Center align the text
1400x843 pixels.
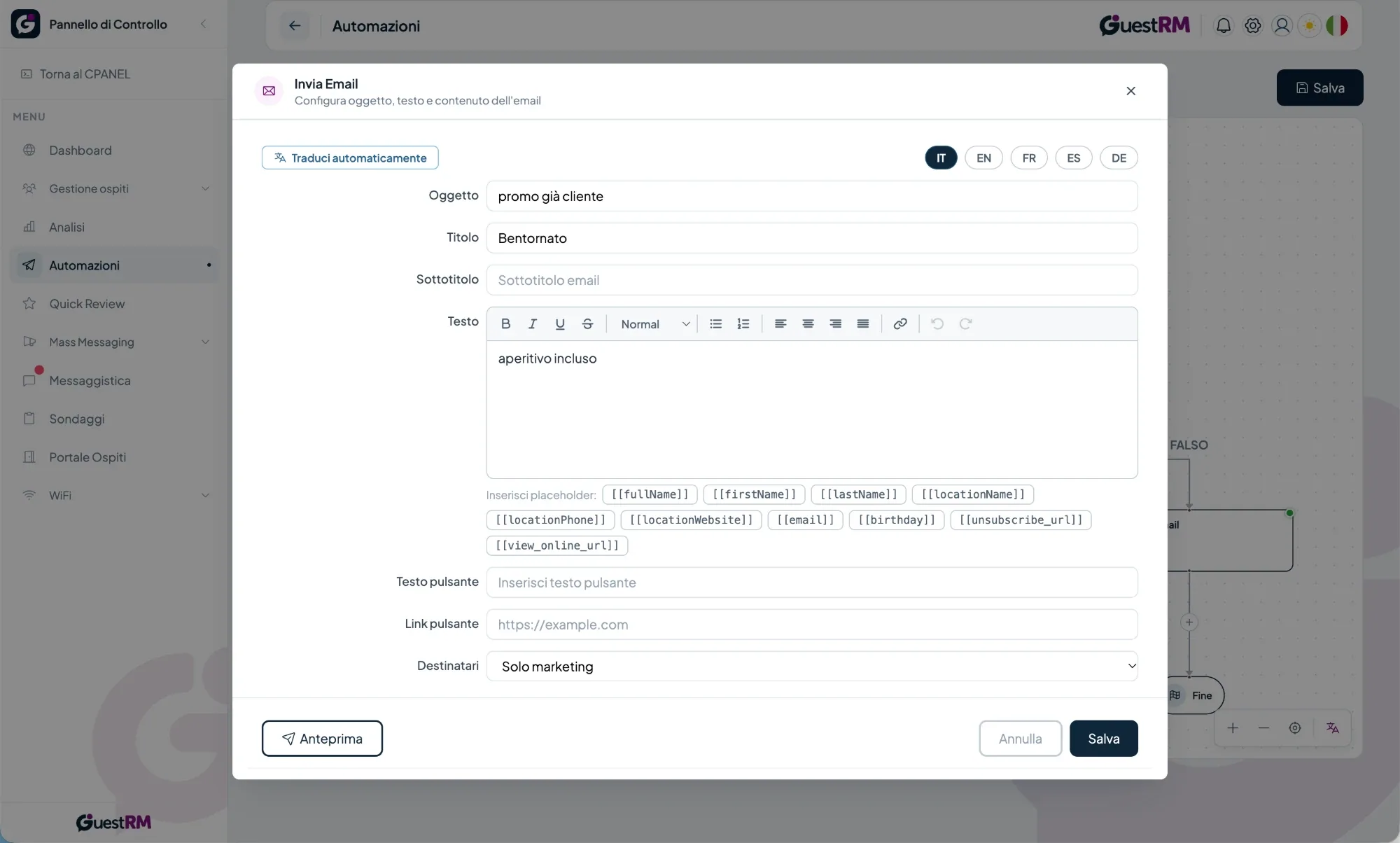(808, 323)
